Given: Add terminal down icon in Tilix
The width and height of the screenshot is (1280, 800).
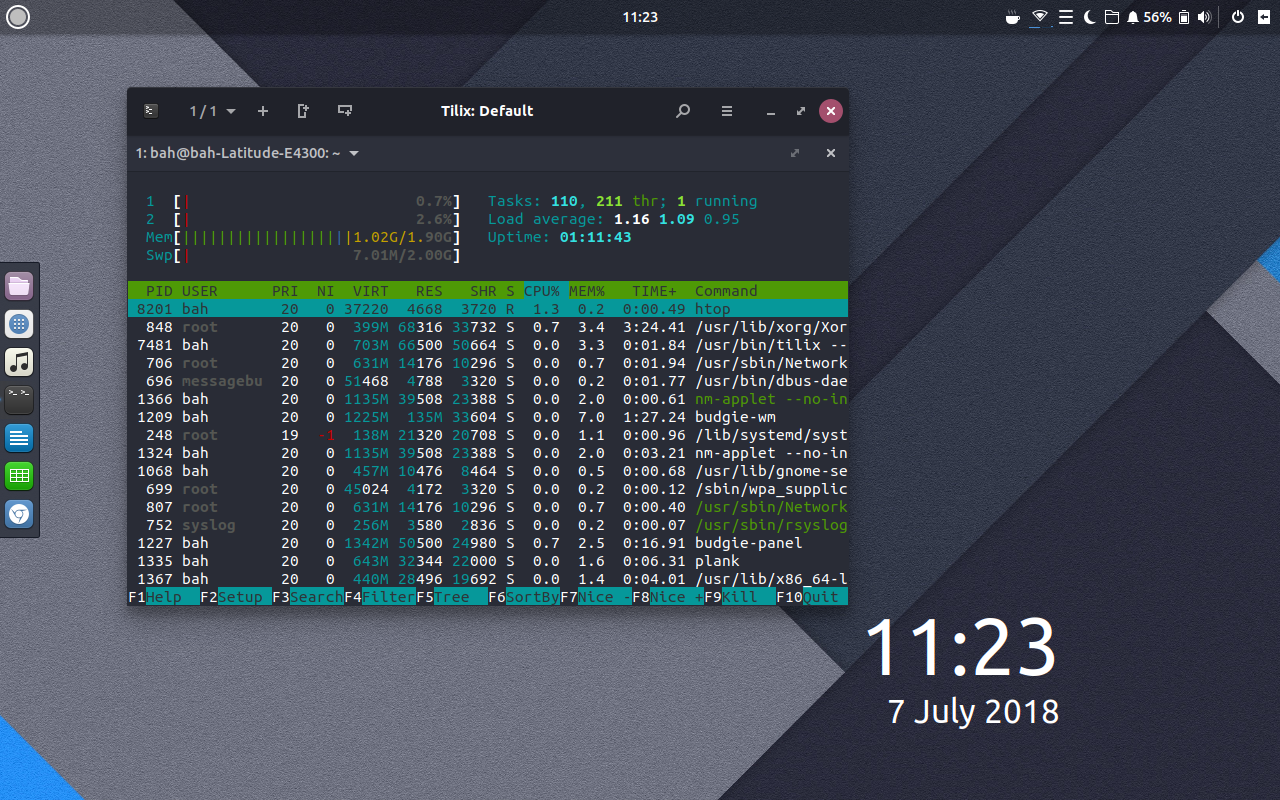Looking at the screenshot, I should click(345, 111).
